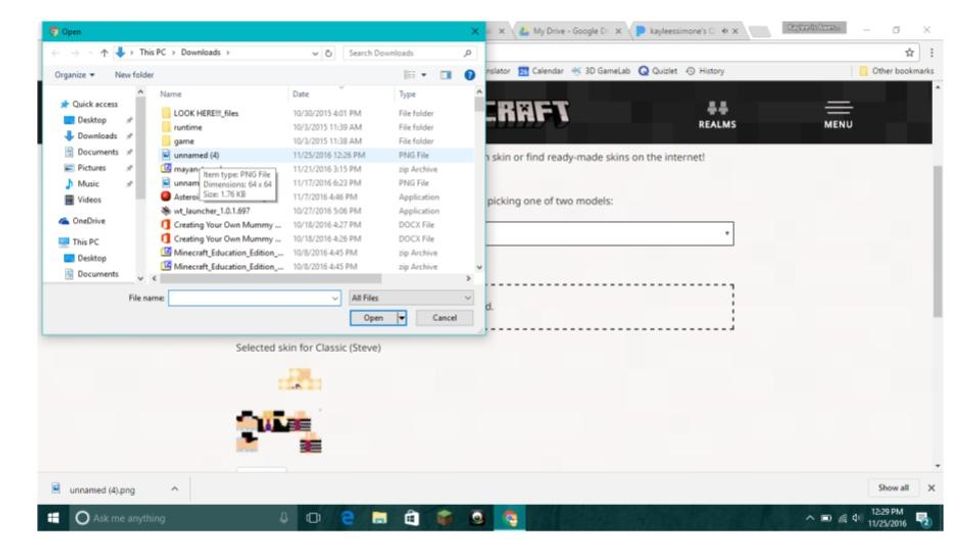Select the wt_launcher_1.0.1.697 file
Viewport: 980px width, 551px height.
coord(212,211)
